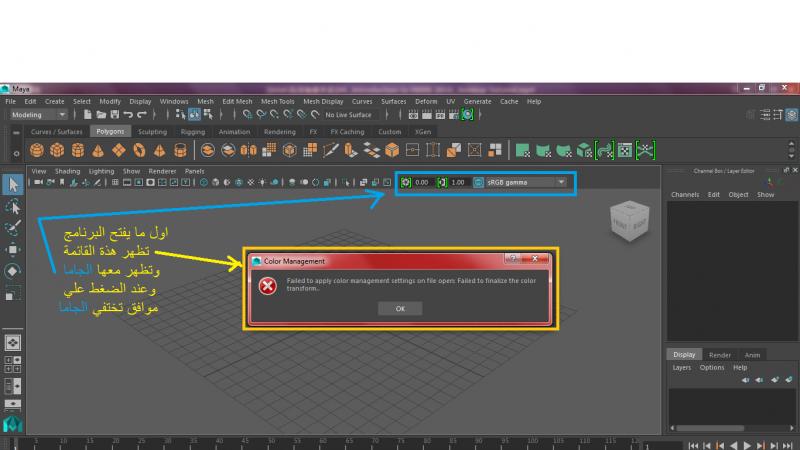Open the Layers menu in Layer Editor
This screenshot has width=800, height=450.
tap(681, 367)
